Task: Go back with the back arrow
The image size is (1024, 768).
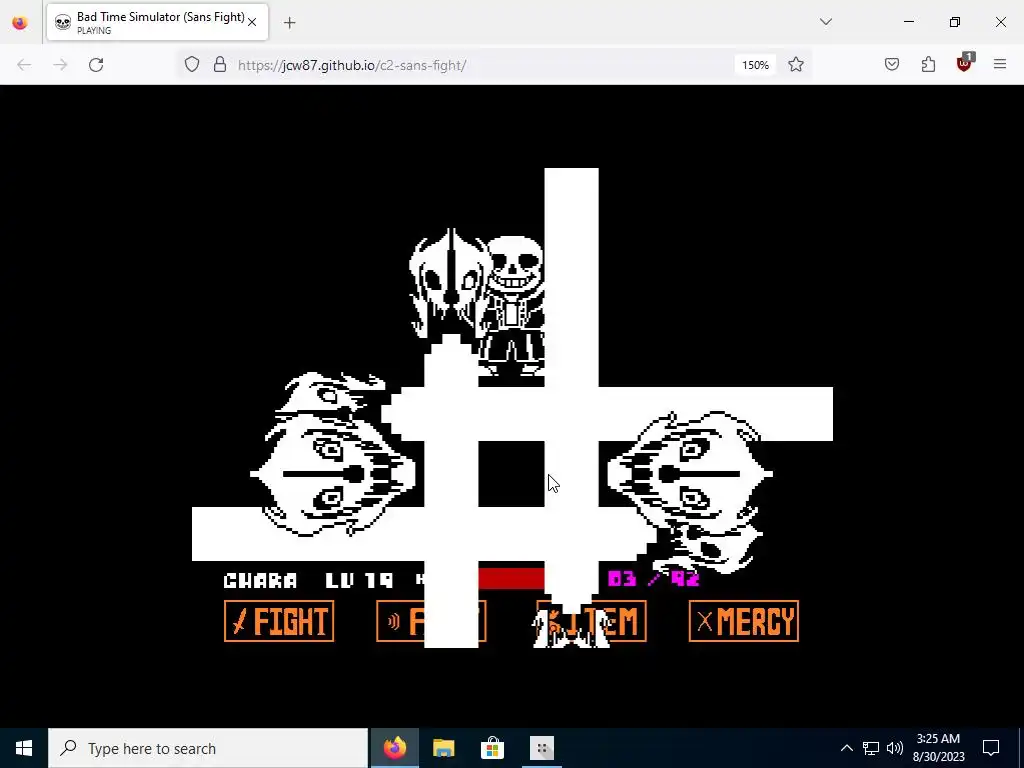Action: click(x=24, y=65)
